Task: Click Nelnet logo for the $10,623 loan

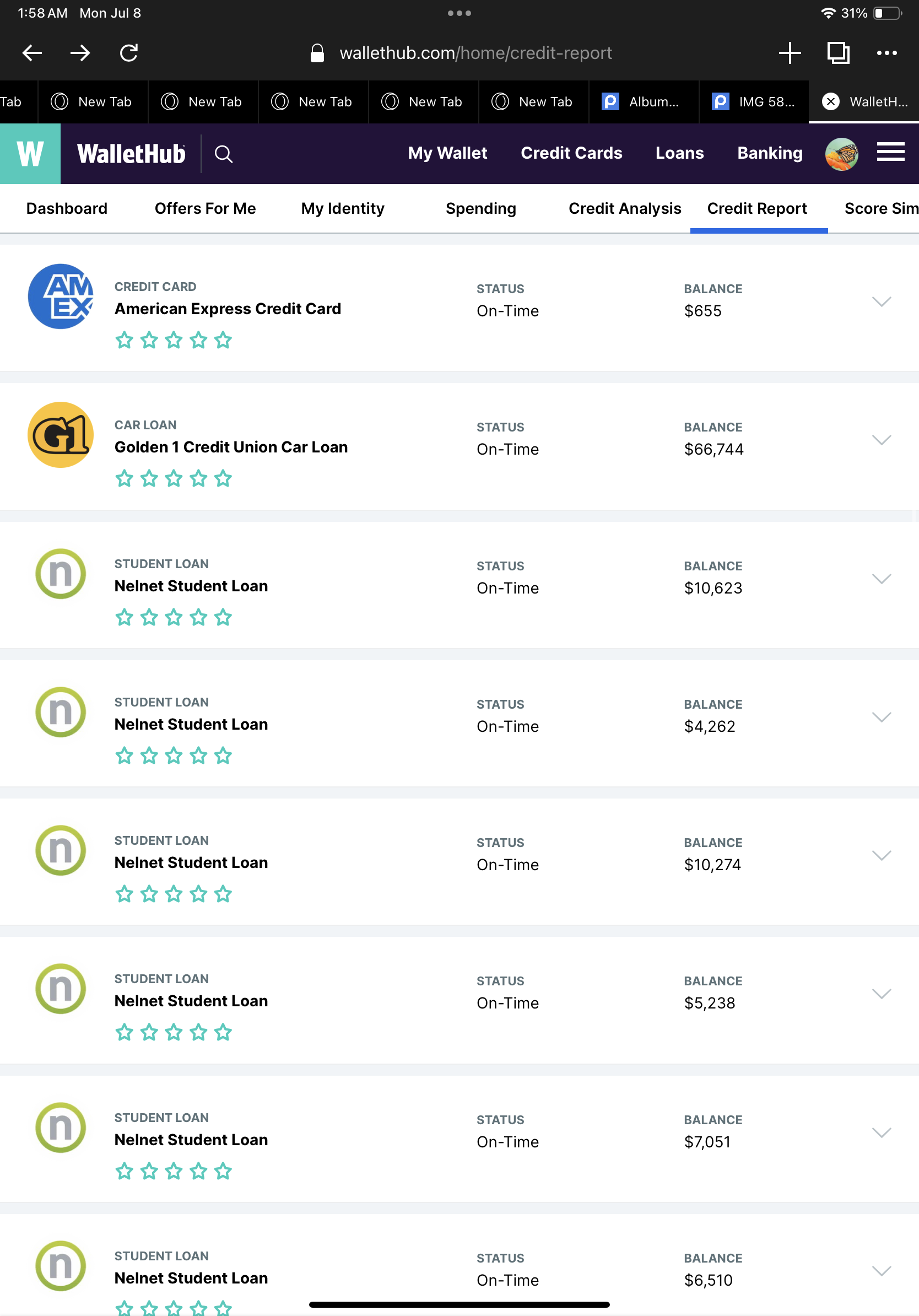Action: tap(61, 574)
